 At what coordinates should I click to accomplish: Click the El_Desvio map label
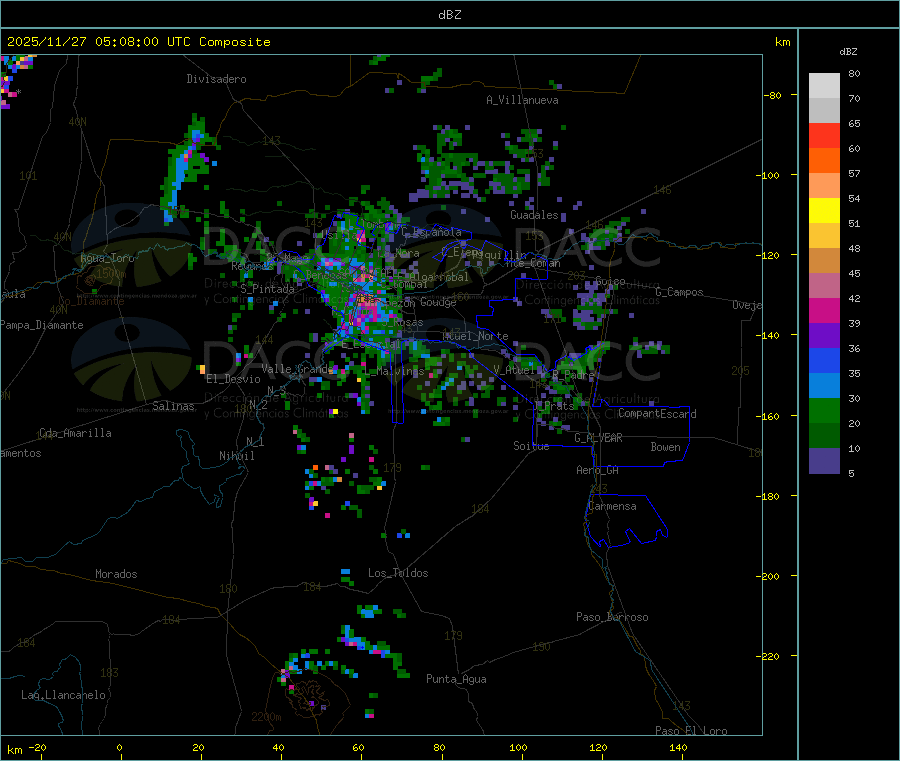233,379
